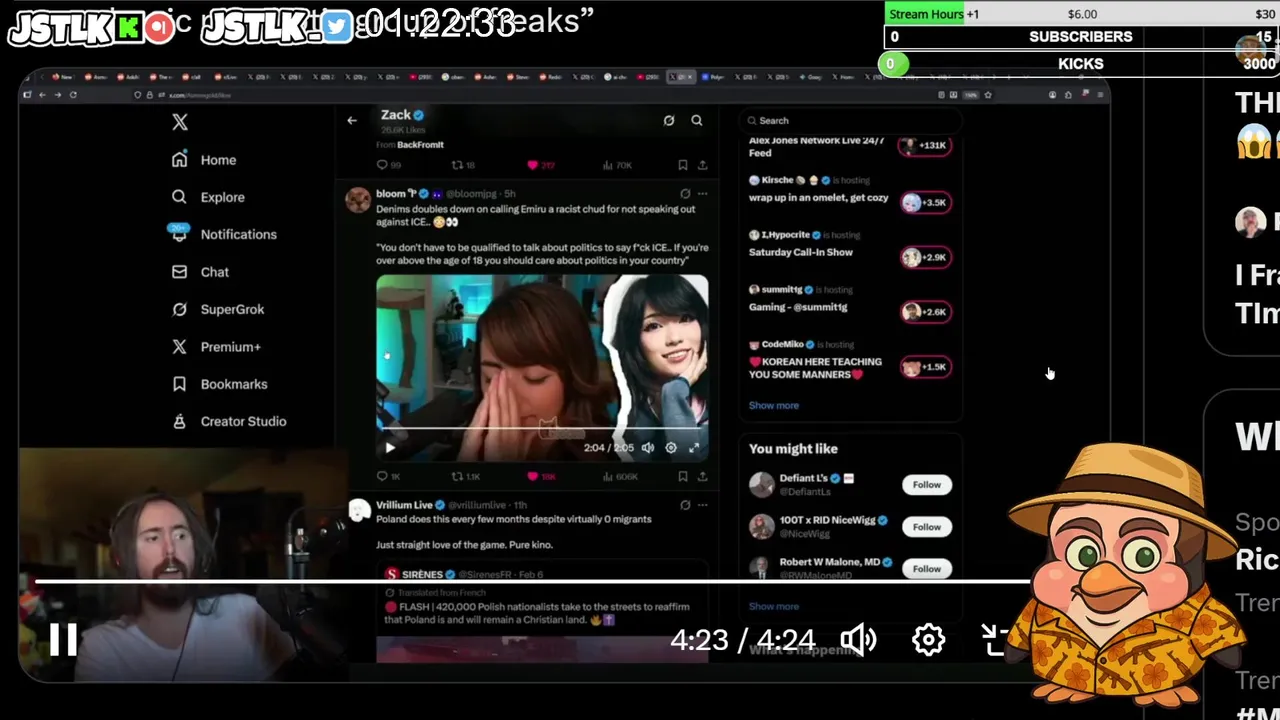
Task: Pause the outer video player
Action: pyautogui.click(x=64, y=640)
